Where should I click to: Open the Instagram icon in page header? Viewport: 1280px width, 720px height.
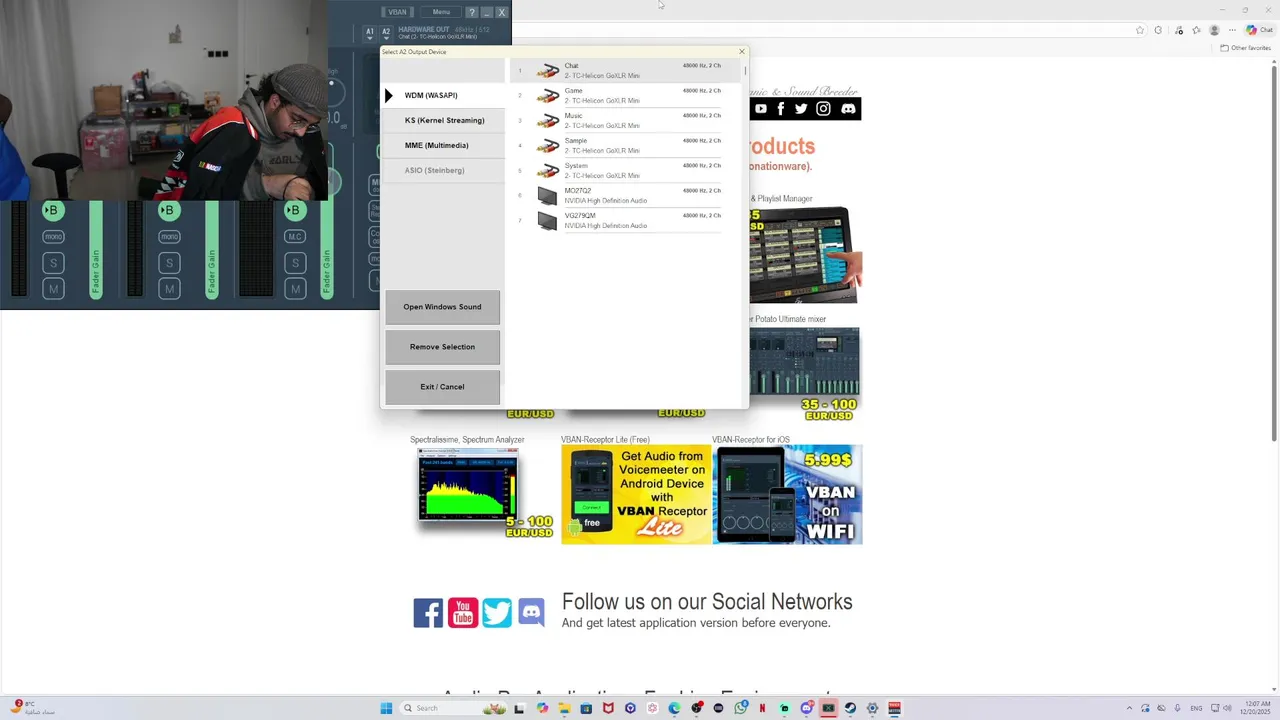point(823,109)
